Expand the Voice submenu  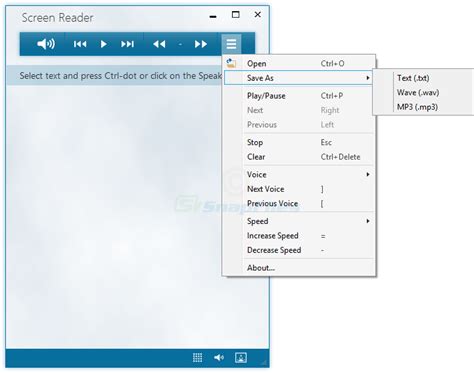(x=299, y=175)
